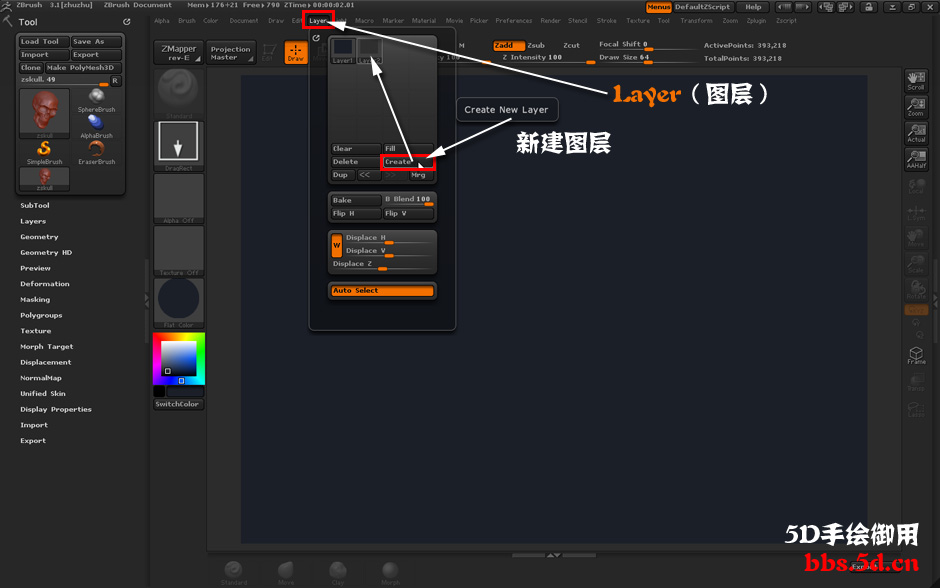Screen dimensions: 940x588
Task: Expand the Geometry HD subpalette
Action: (x=46, y=252)
